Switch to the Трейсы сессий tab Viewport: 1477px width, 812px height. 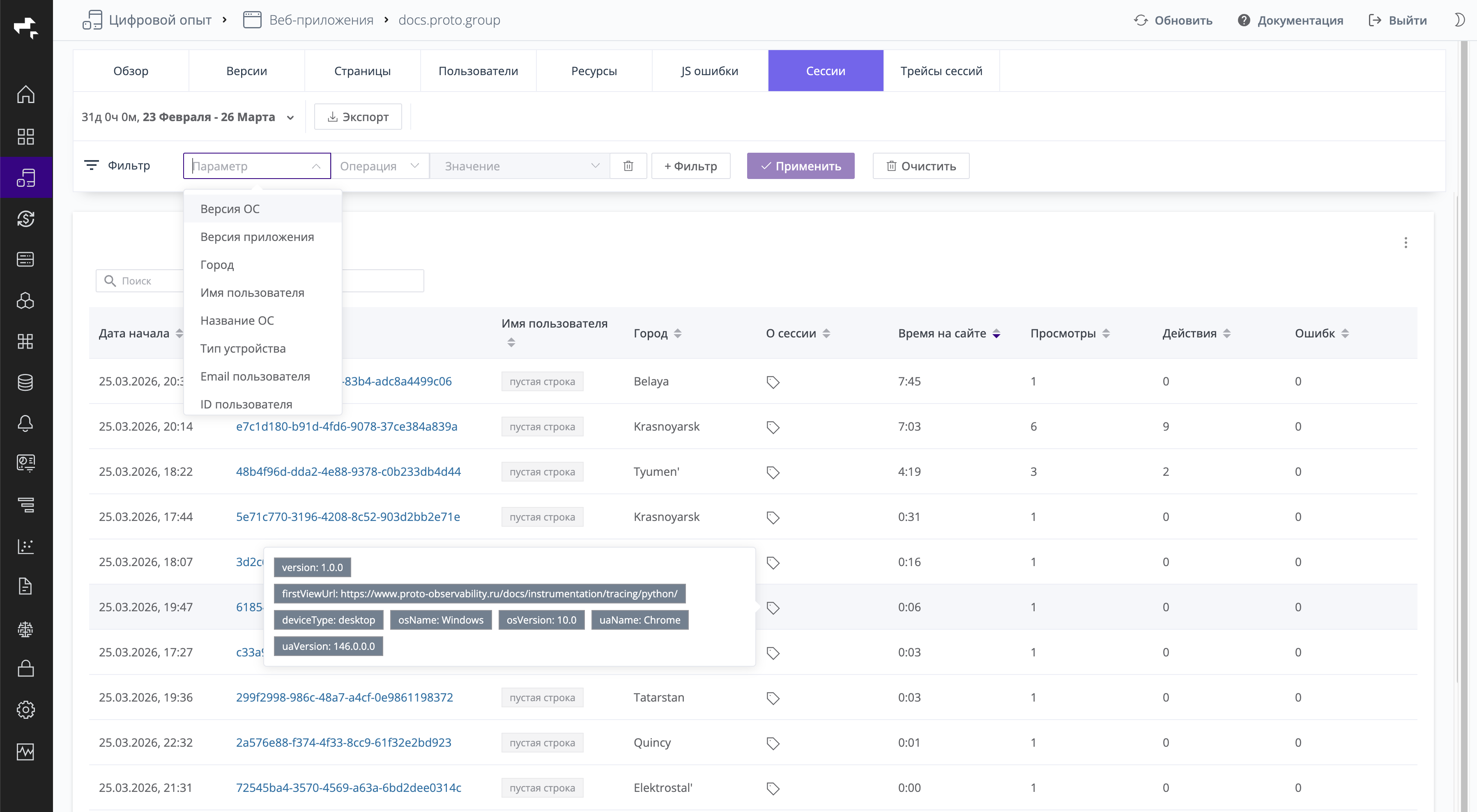point(941,71)
